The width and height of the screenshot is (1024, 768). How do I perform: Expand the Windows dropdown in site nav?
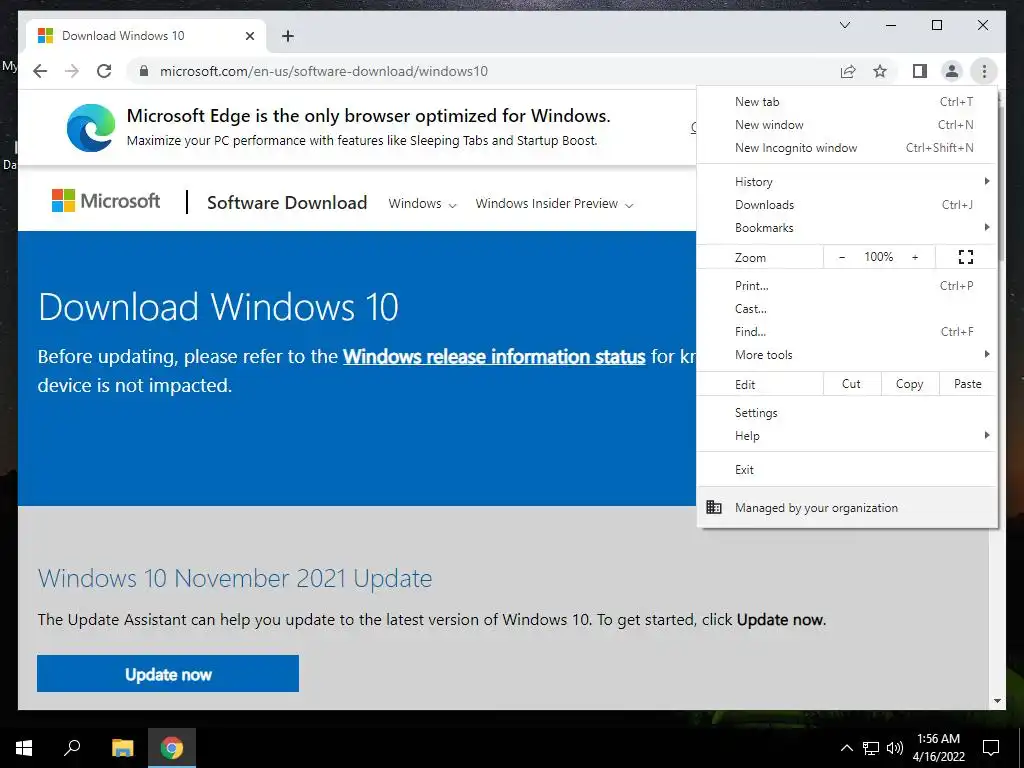[422, 204]
